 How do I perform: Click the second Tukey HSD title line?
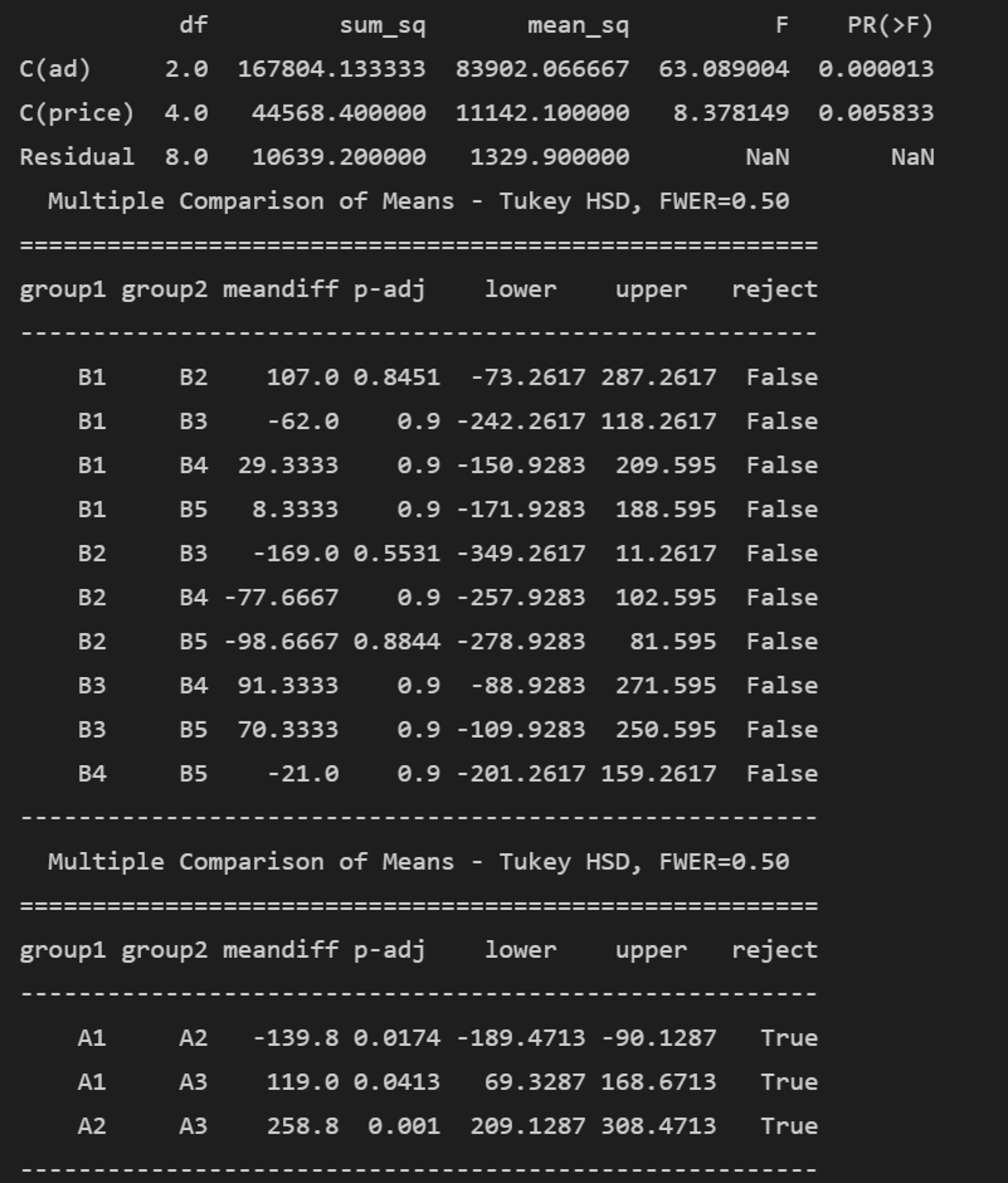(418, 862)
